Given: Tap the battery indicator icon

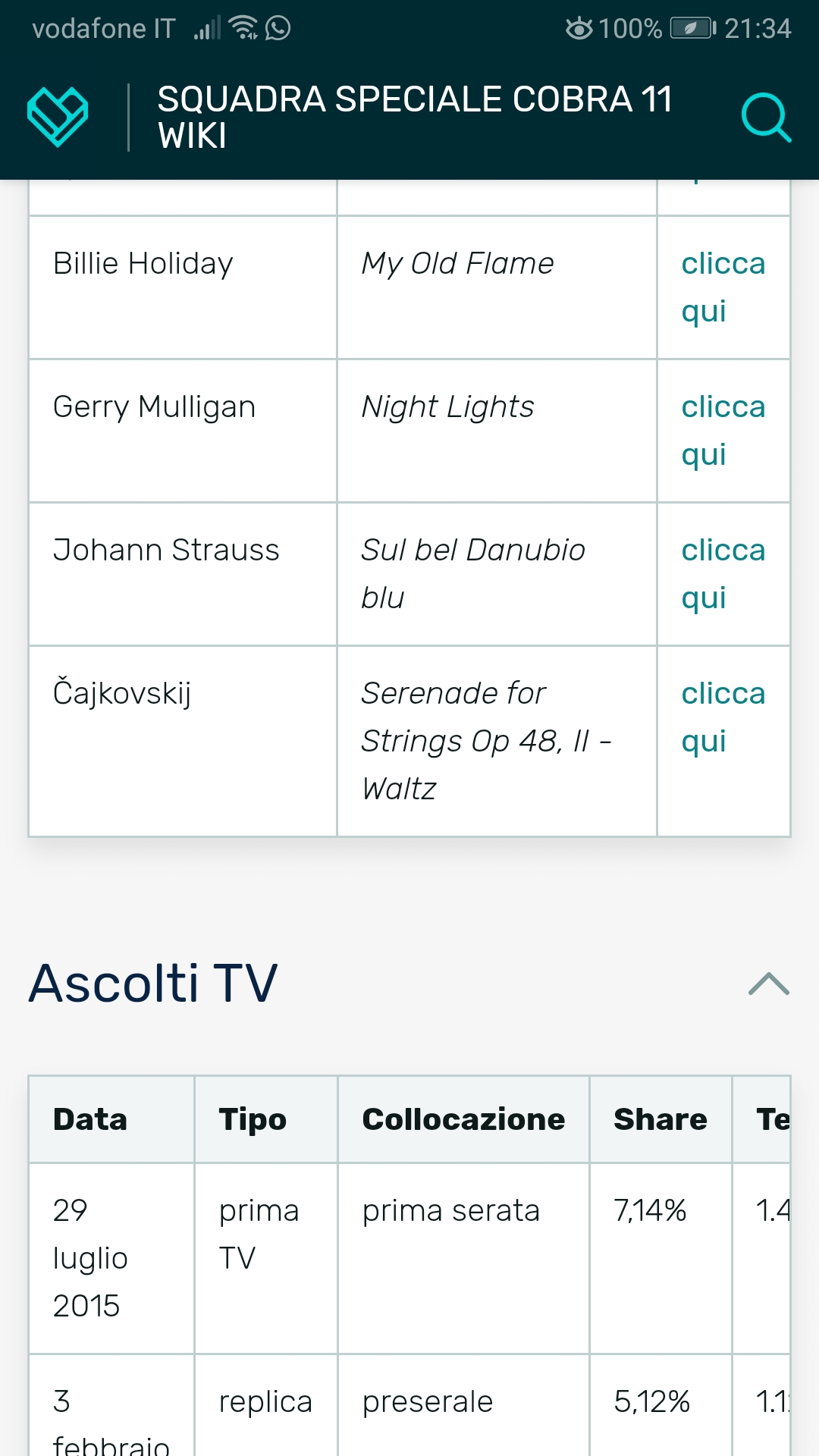Looking at the screenshot, I should pos(692,29).
